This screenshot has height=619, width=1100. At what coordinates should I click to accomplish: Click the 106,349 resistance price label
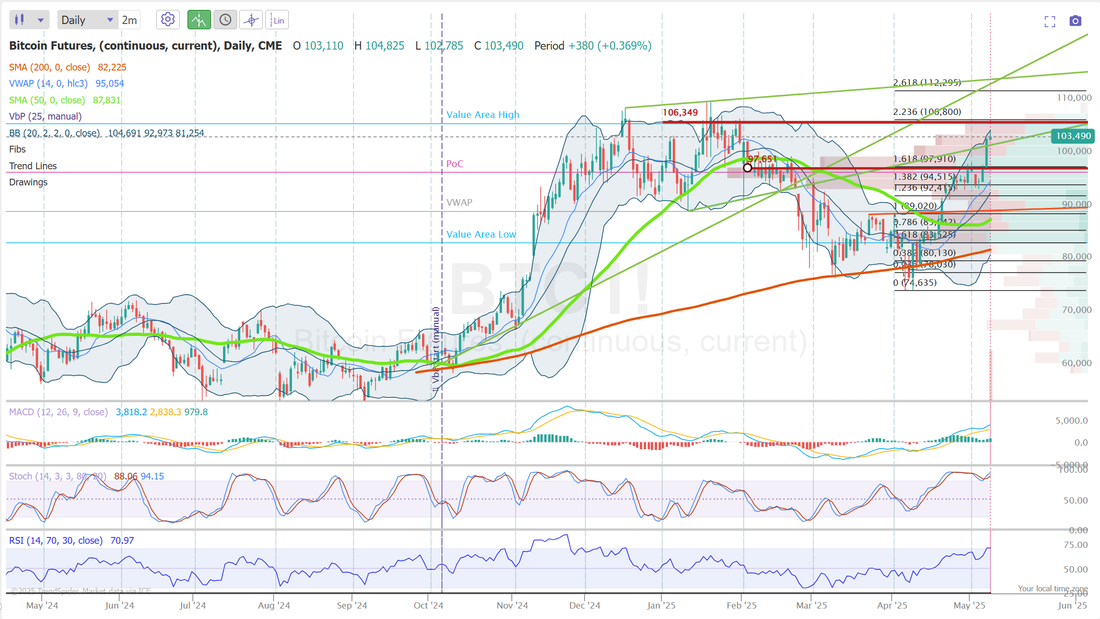[680, 112]
